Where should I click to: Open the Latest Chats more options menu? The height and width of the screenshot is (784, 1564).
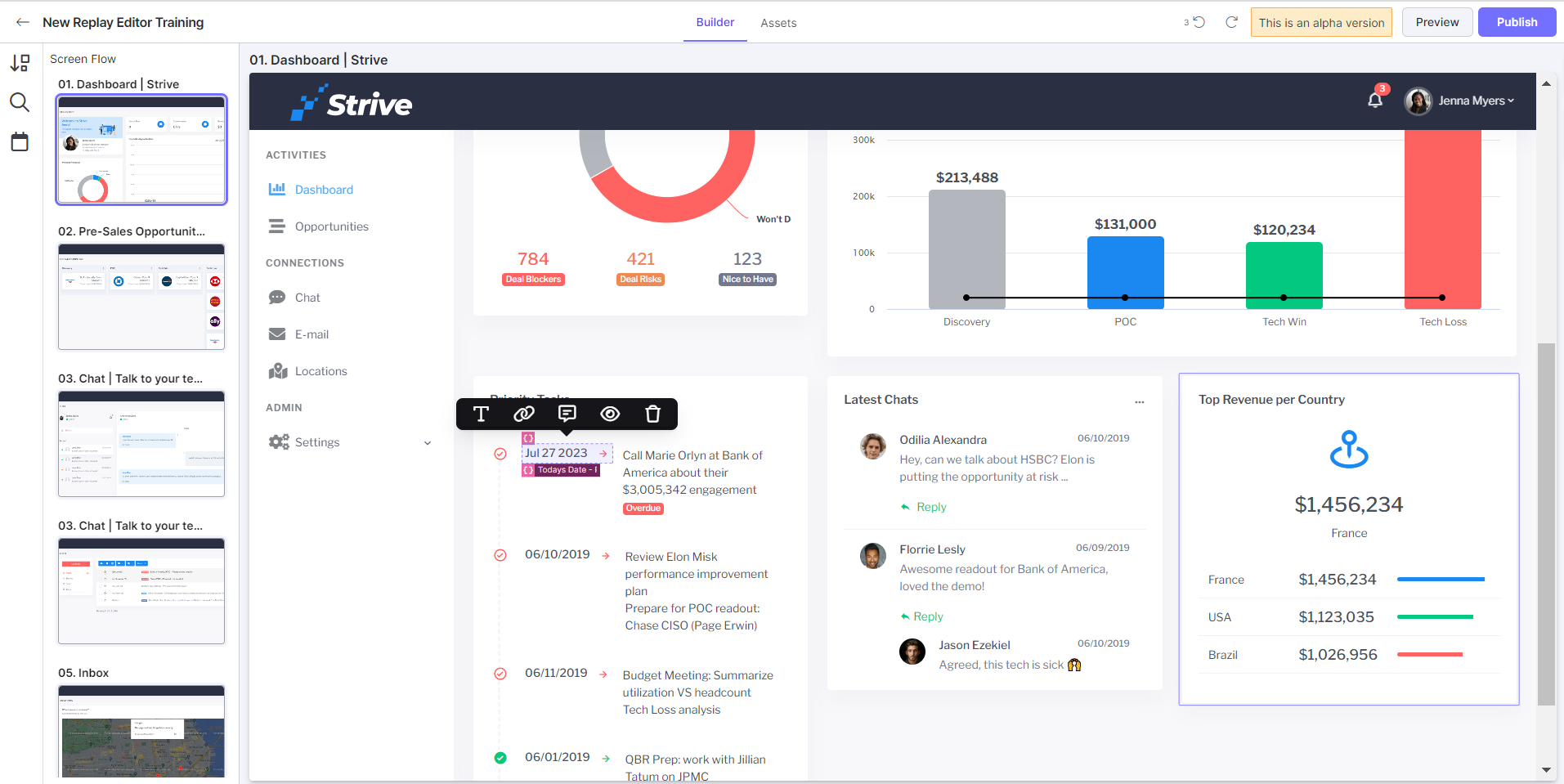(x=1140, y=401)
